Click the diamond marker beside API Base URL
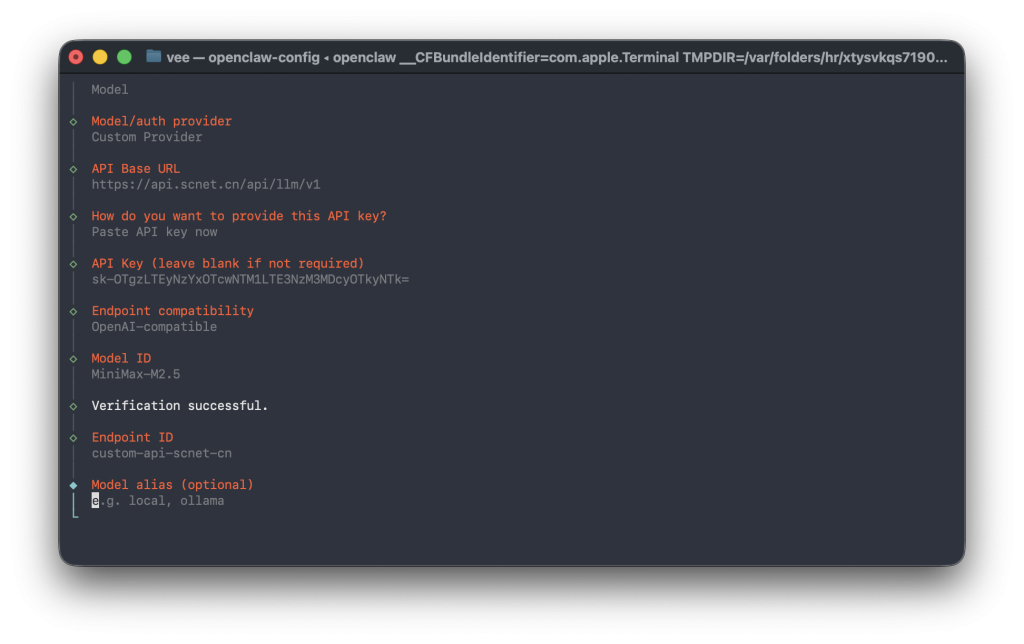Image resolution: width=1024 pixels, height=644 pixels. click(73, 169)
